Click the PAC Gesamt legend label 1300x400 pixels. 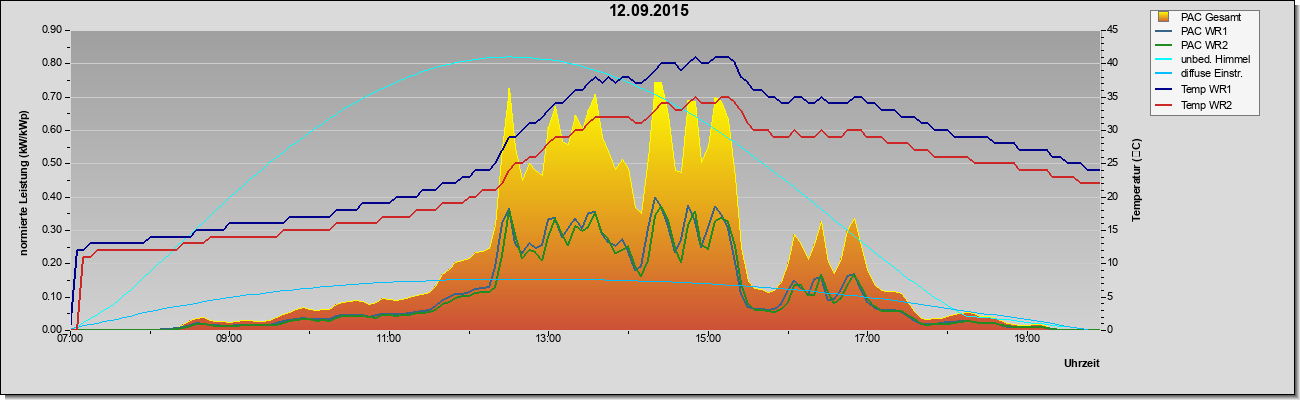1209,17
